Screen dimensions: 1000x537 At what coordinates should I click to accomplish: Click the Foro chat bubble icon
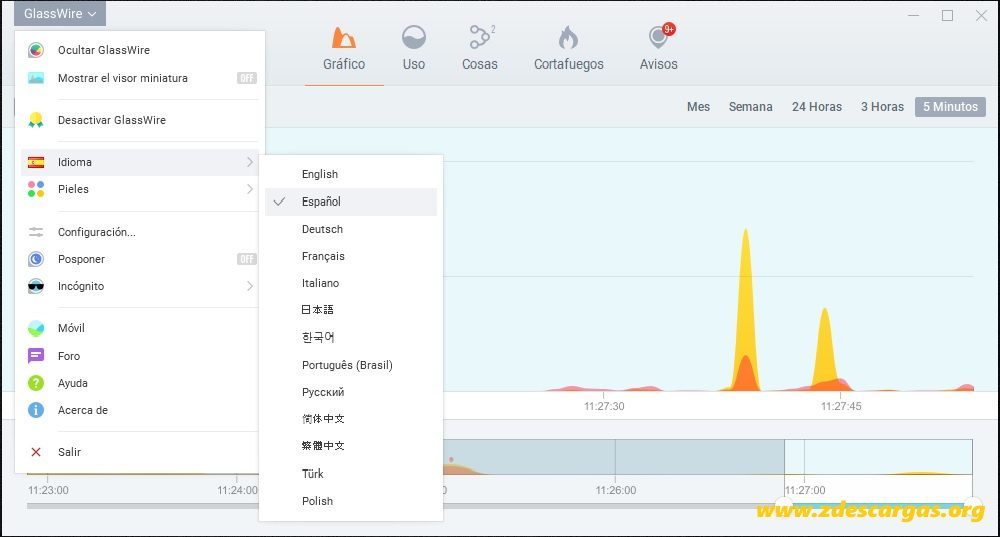[x=36, y=356]
